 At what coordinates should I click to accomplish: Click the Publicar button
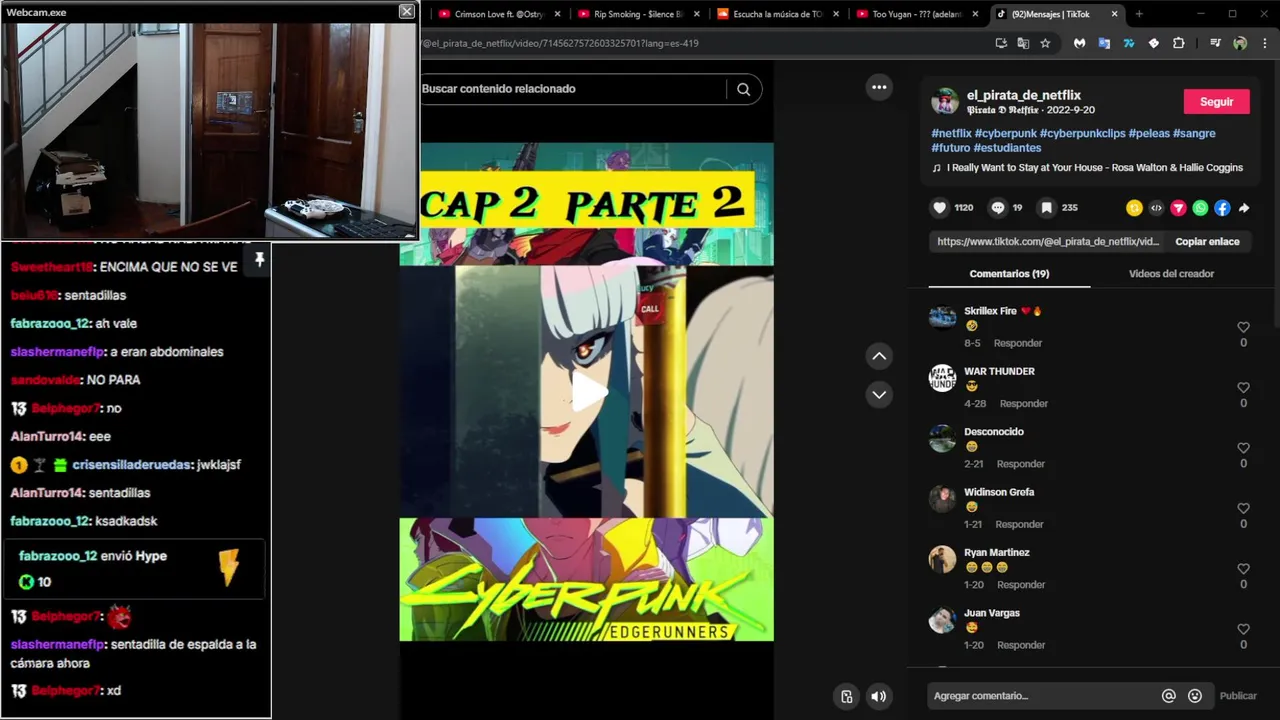1238,696
